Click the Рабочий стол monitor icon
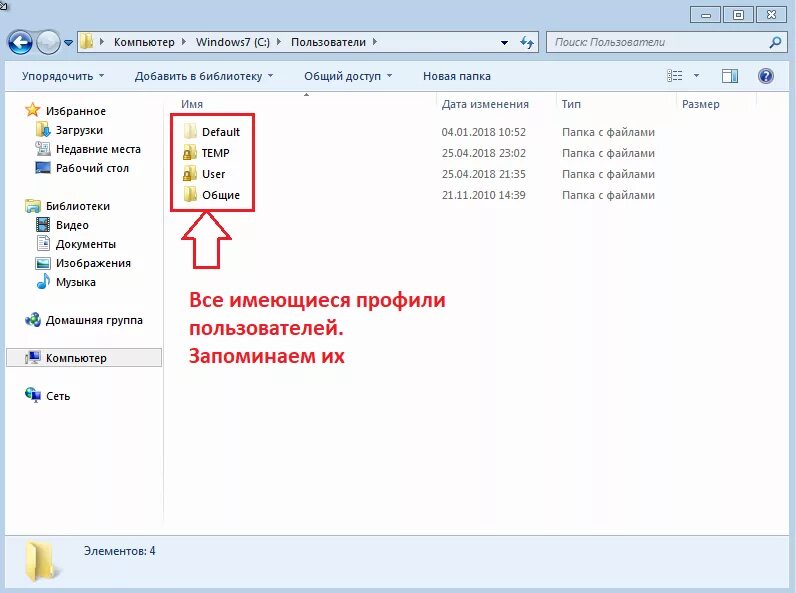The image size is (796, 593). point(43,168)
